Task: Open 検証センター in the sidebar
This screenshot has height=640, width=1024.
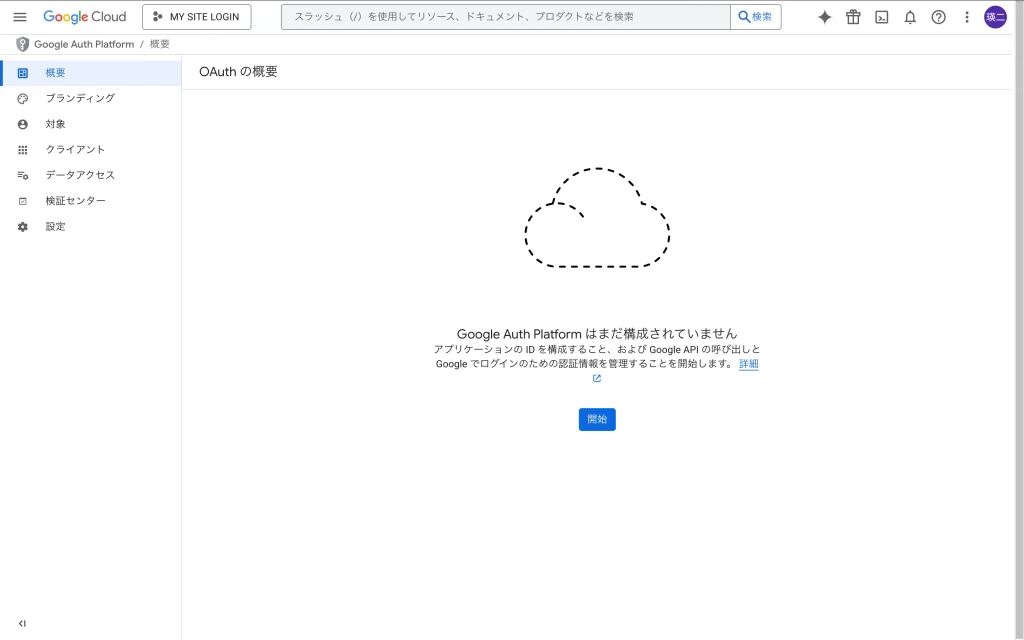Action: pyautogui.click(x=75, y=201)
